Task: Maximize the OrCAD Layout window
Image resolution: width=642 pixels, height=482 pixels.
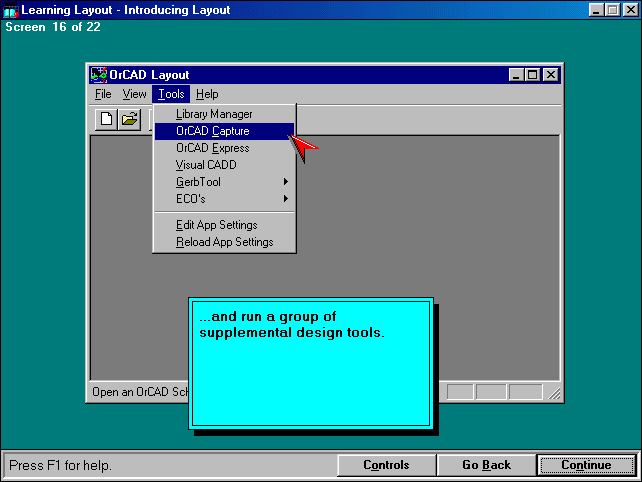Action: [532, 75]
